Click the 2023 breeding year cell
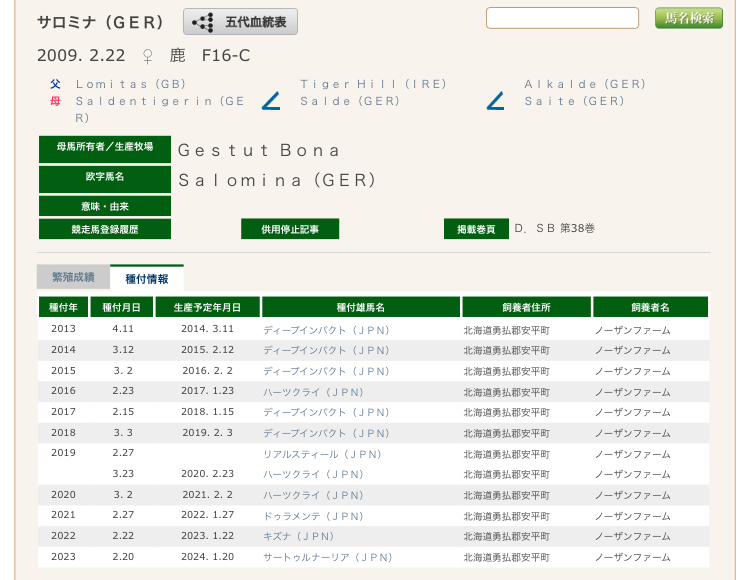The height and width of the screenshot is (580, 750). point(63,557)
